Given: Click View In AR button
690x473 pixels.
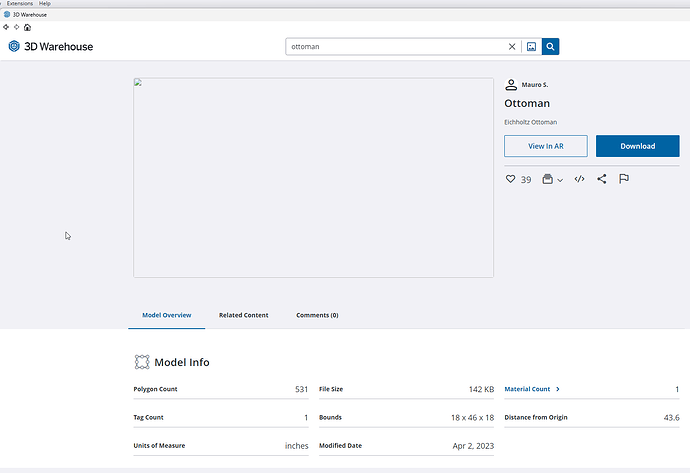Looking at the screenshot, I should [546, 146].
